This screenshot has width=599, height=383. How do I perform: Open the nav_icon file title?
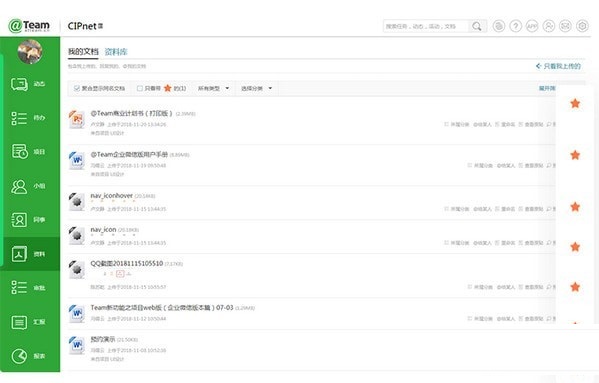(x=103, y=229)
